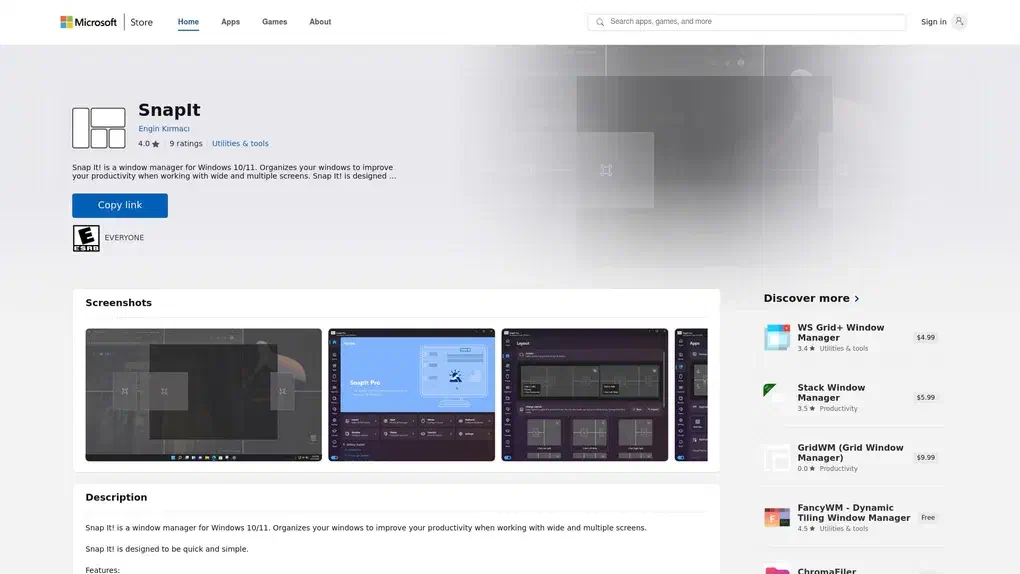Click the Copy link button
The width and height of the screenshot is (1020, 574).
[120, 205]
